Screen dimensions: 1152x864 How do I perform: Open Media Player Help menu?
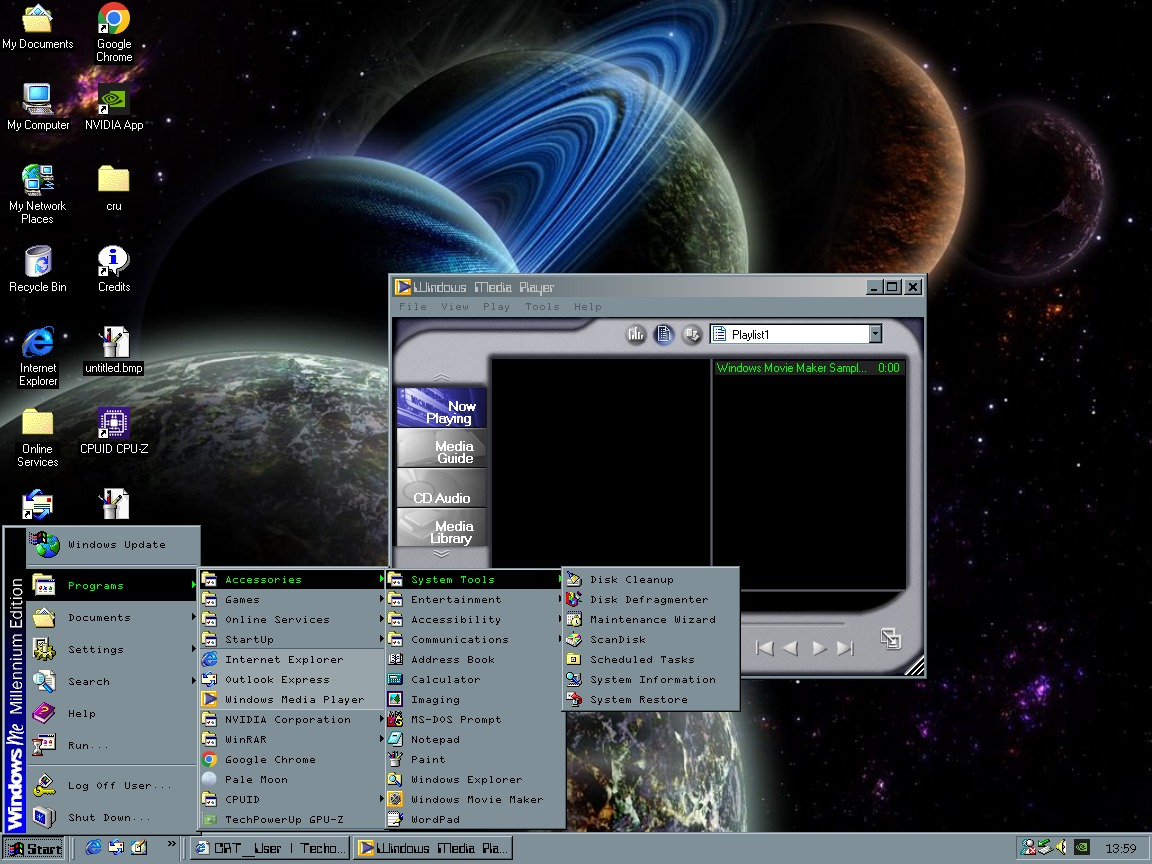click(x=588, y=307)
